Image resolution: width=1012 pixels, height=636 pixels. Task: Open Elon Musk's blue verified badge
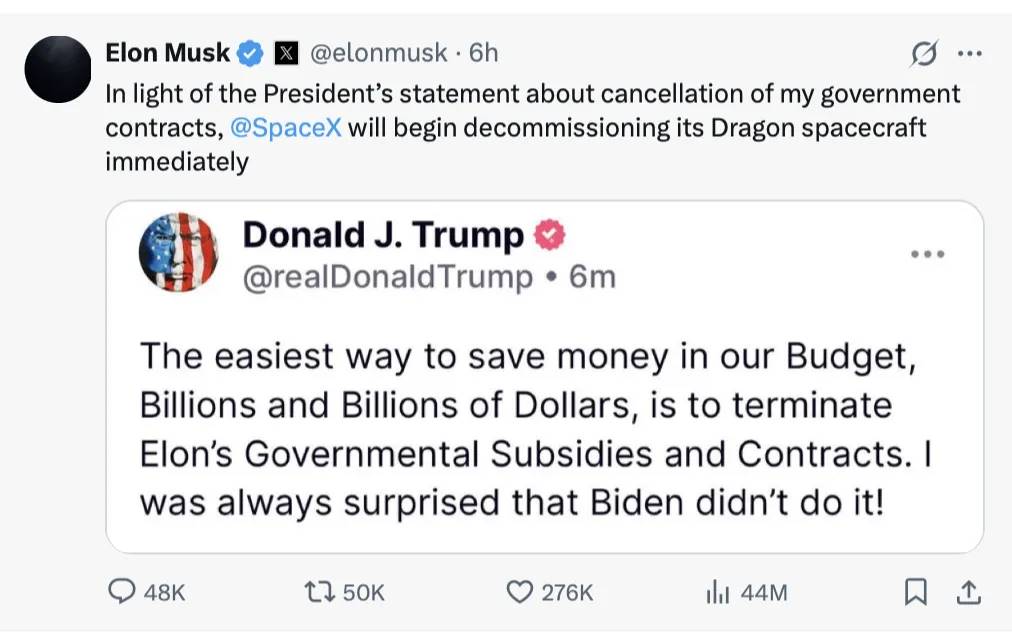coord(250,52)
